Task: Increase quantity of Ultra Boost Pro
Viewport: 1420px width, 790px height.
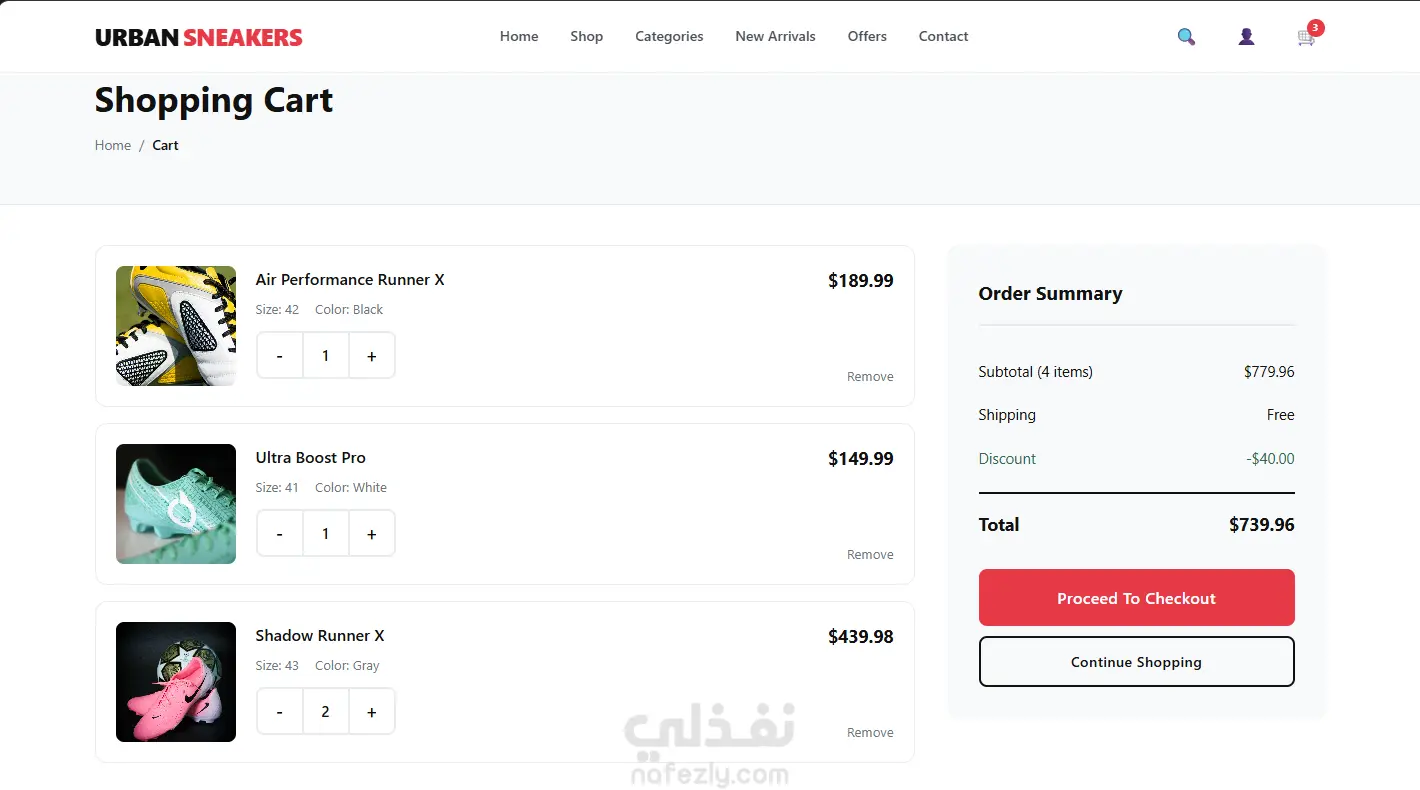Action: 372,534
